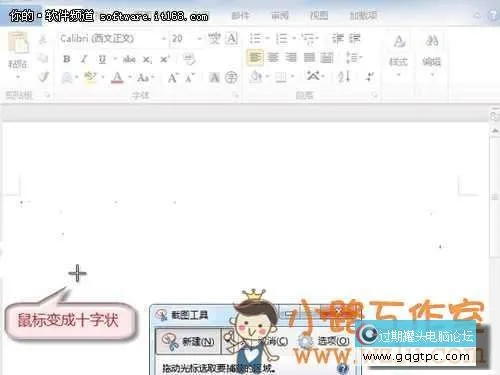Open the Line Spacing options
This screenshot has width=500, height=375.
click(x=353, y=58)
